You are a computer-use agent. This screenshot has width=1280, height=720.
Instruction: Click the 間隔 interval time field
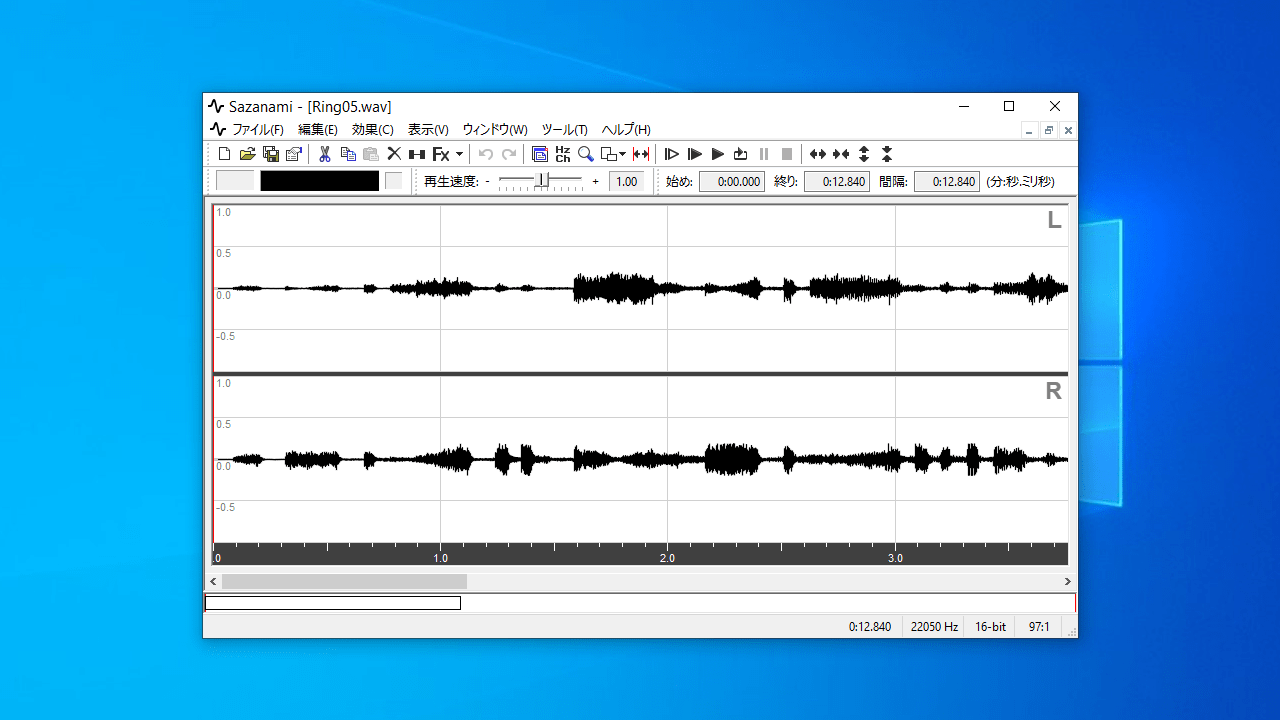coord(947,182)
